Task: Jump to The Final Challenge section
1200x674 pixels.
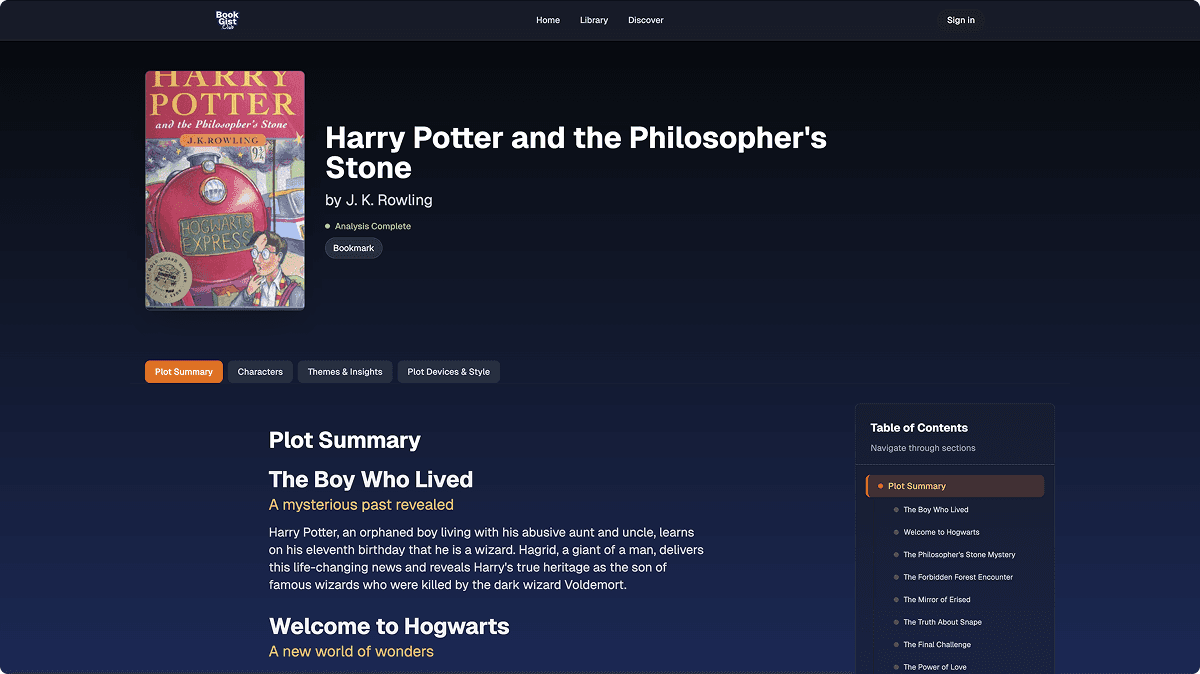Action: tap(937, 645)
